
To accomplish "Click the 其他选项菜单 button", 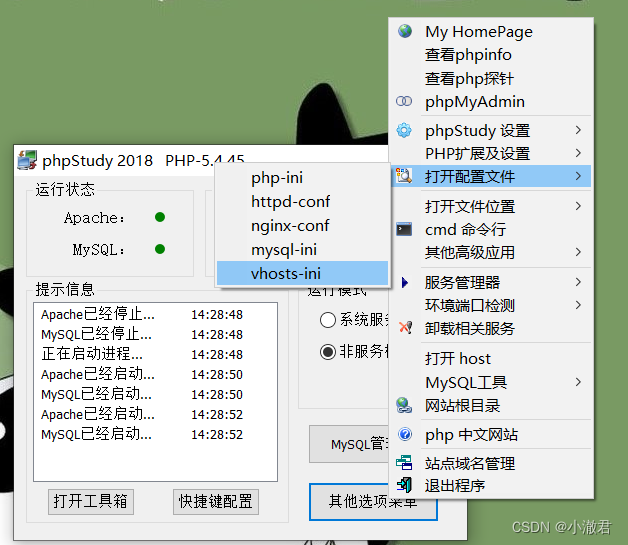I will coord(372,502).
